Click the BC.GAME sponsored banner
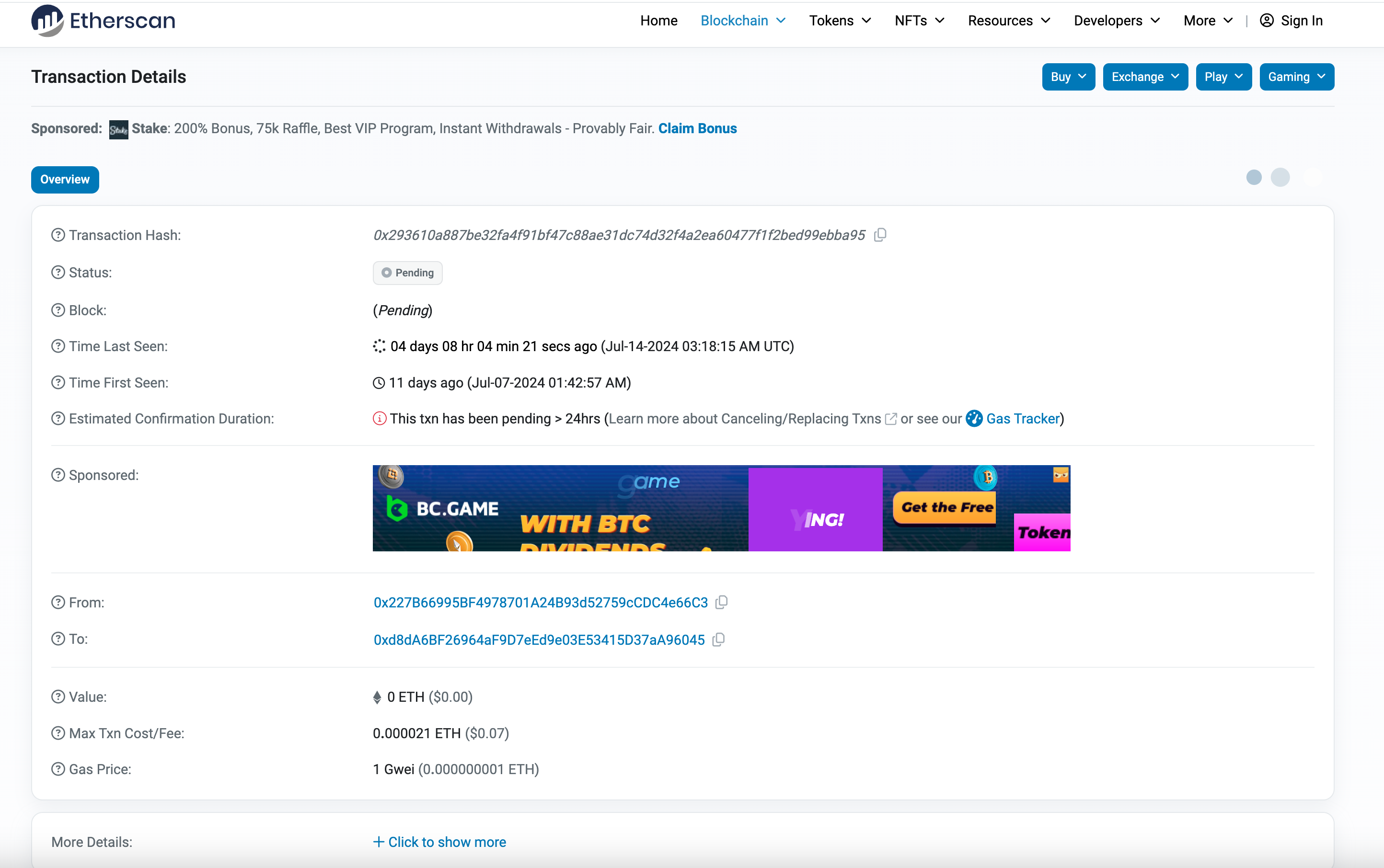 (721, 508)
